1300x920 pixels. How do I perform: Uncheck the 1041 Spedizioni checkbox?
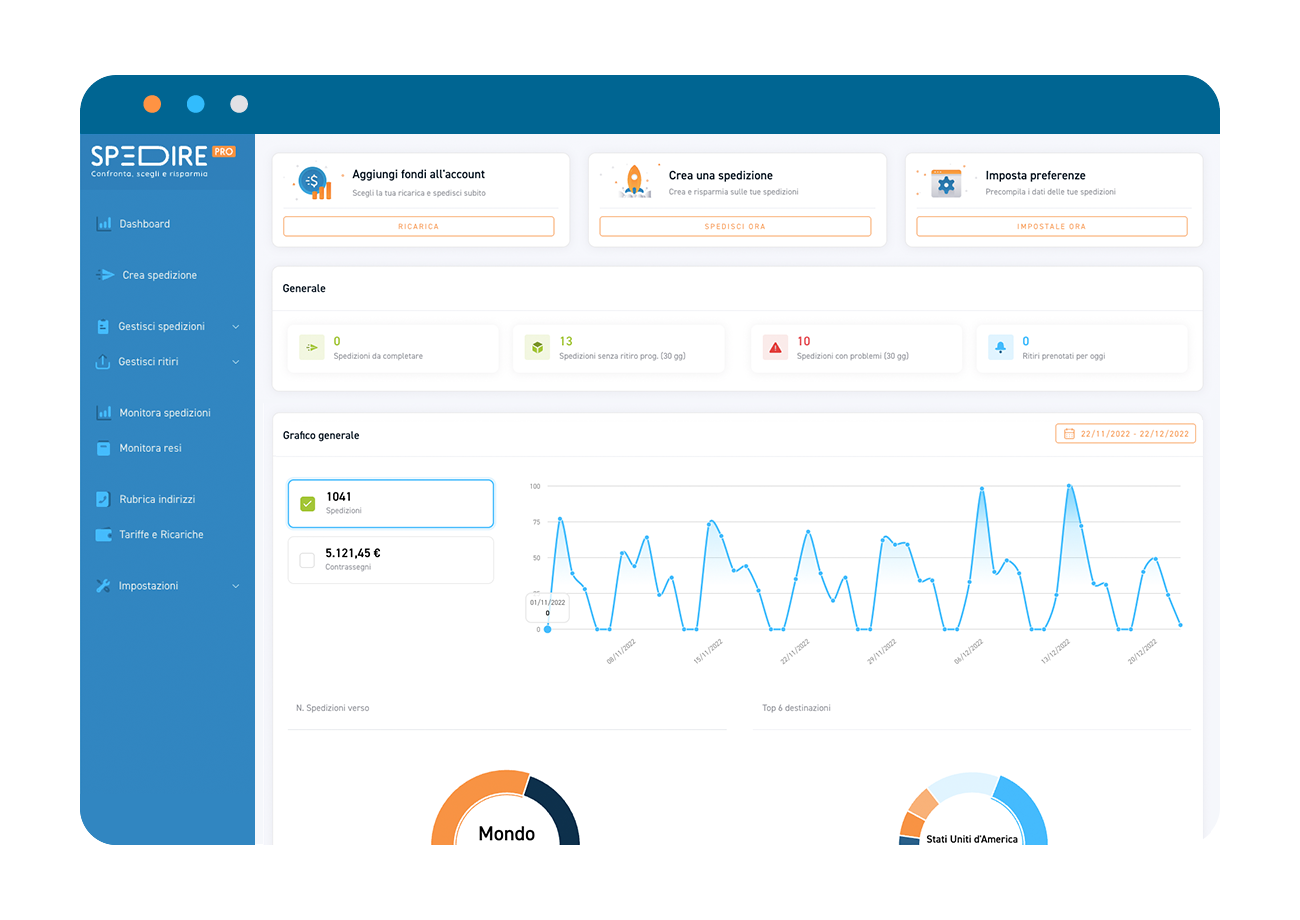pyautogui.click(x=307, y=503)
